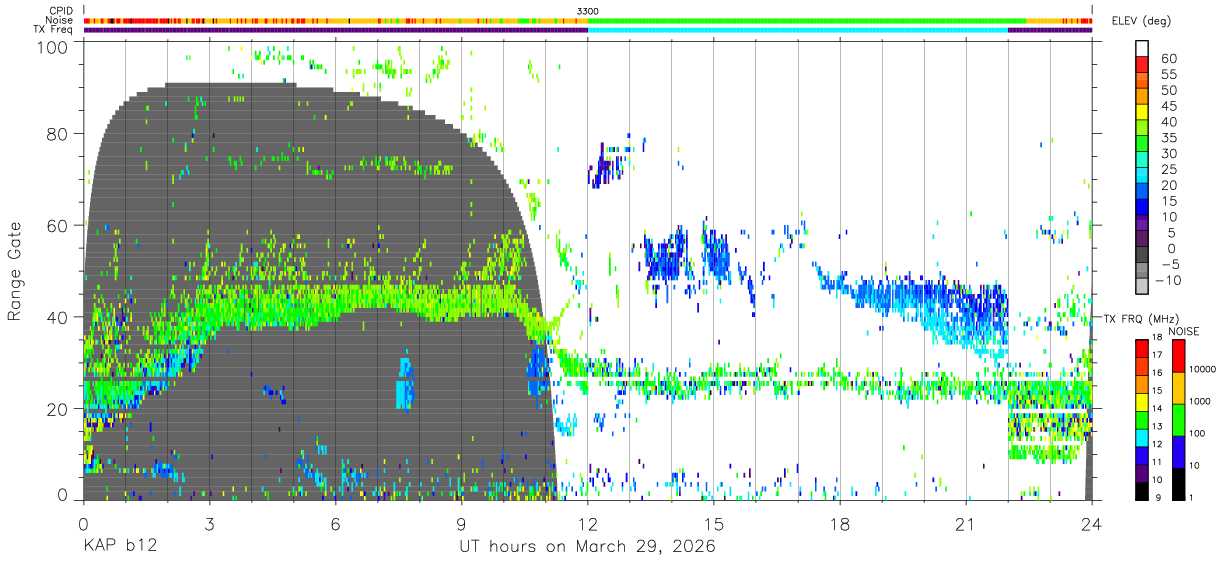Select the light gray bottom segment of ELEV colorbar

[x=1142, y=286]
